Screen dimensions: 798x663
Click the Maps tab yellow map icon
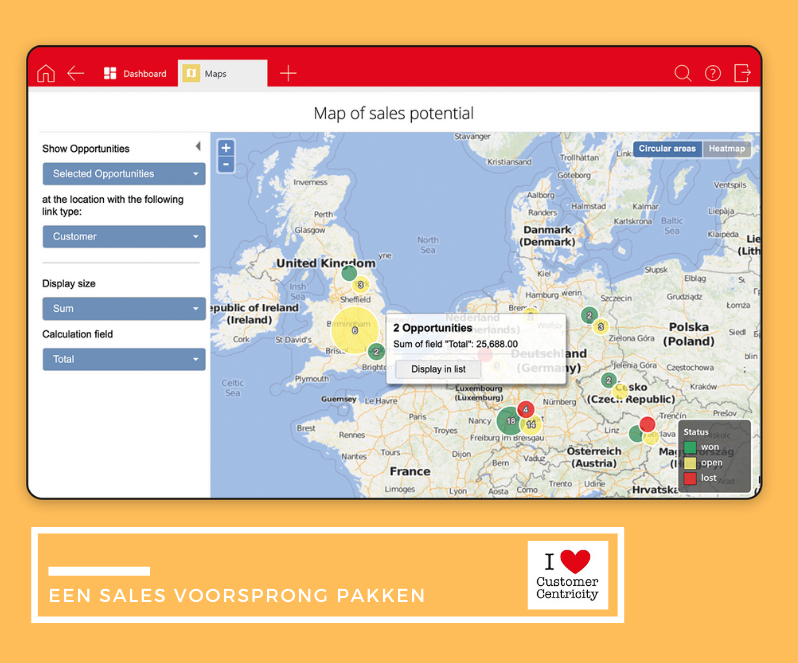(x=191, y=73)
